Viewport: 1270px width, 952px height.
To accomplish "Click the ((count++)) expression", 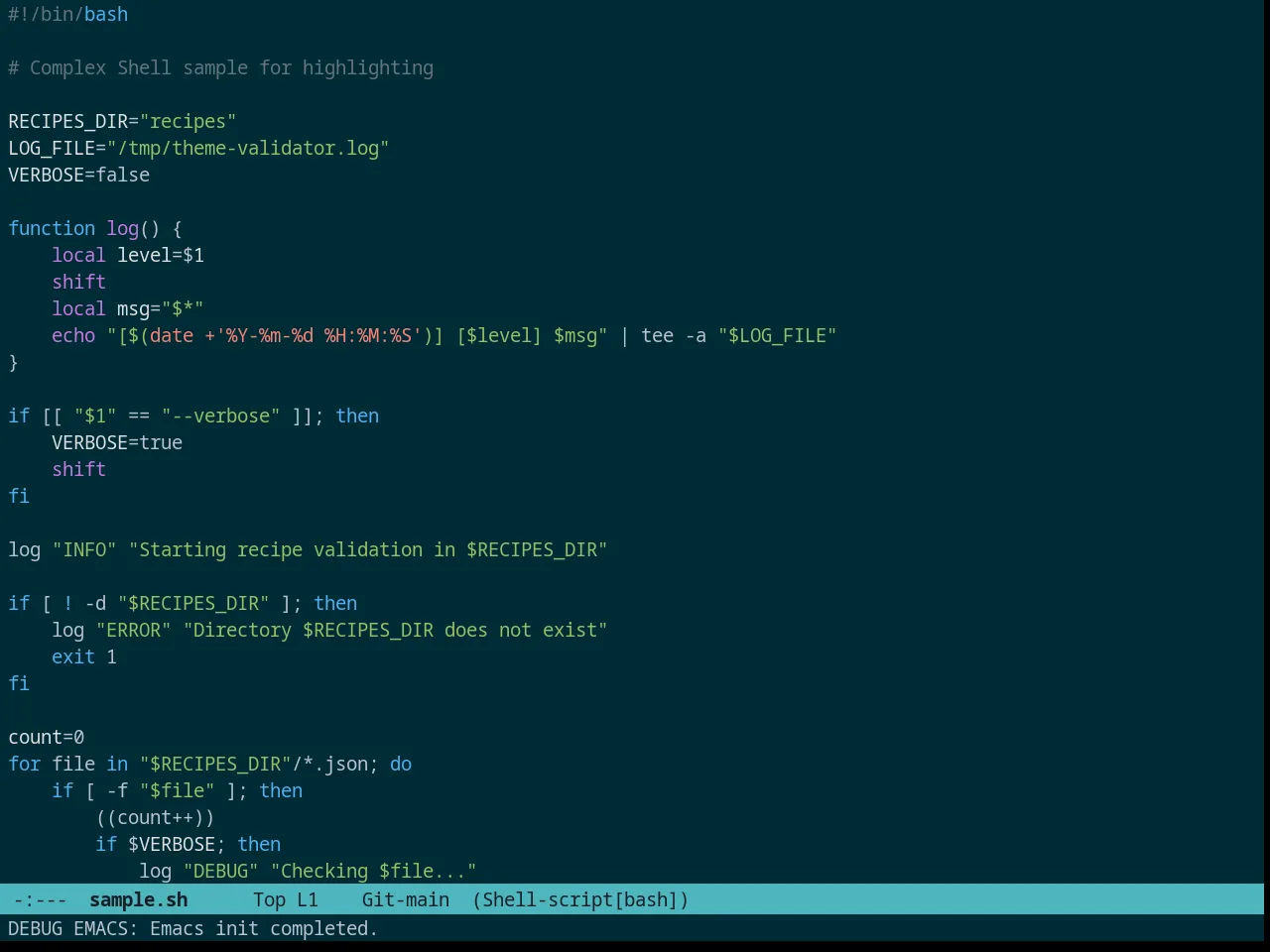I will click(x=155, y=817).
